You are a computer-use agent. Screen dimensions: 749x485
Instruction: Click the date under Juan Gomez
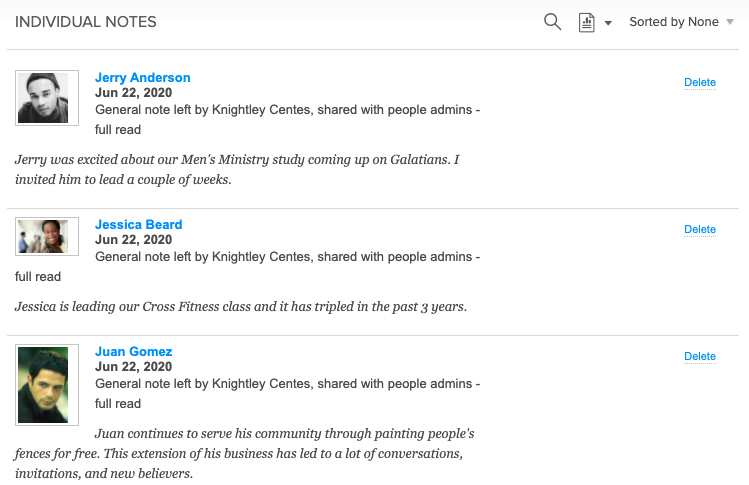pyautogui.click(x=133, y=367)
